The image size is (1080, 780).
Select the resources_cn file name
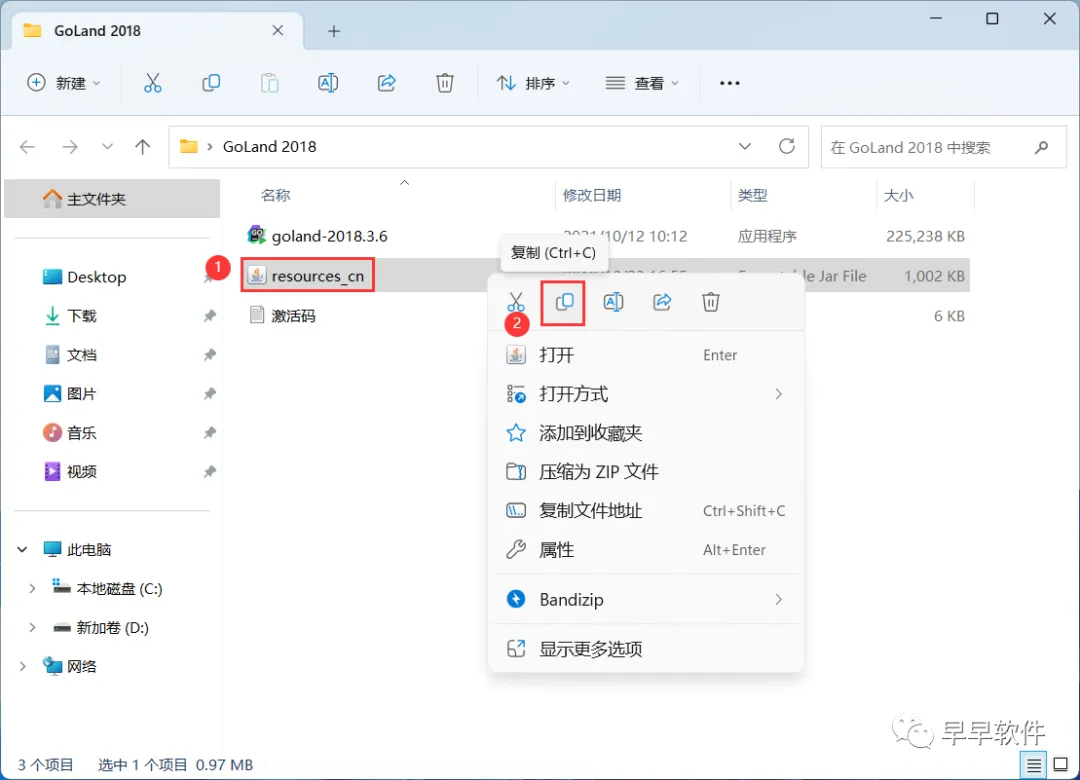tap(318, 276)
